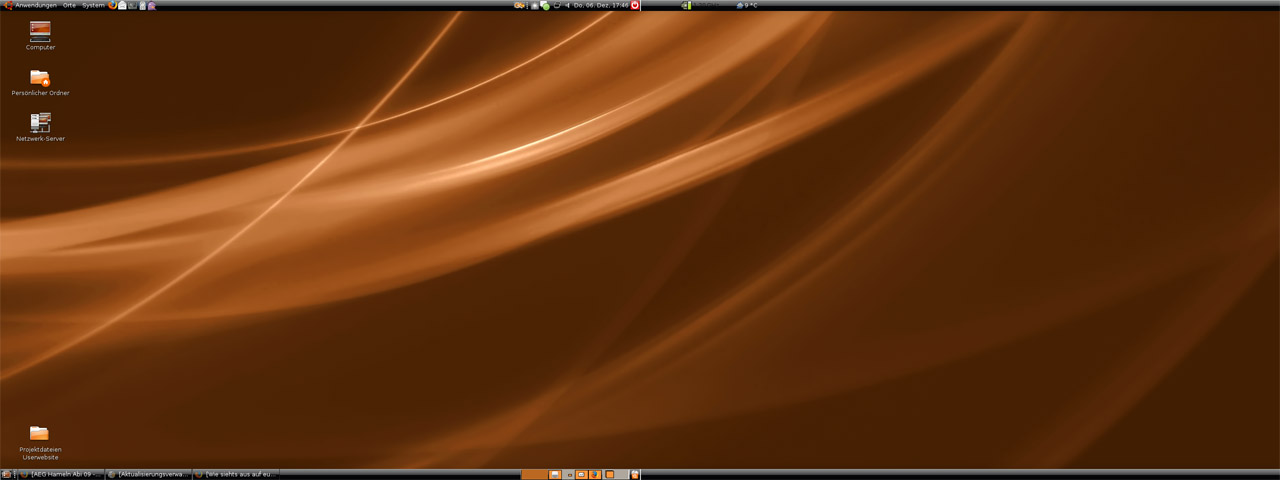Open the mail client launcher icon
Image resolution: width=1280 pixels, height=480 pixels.
(x=123, y=5)
